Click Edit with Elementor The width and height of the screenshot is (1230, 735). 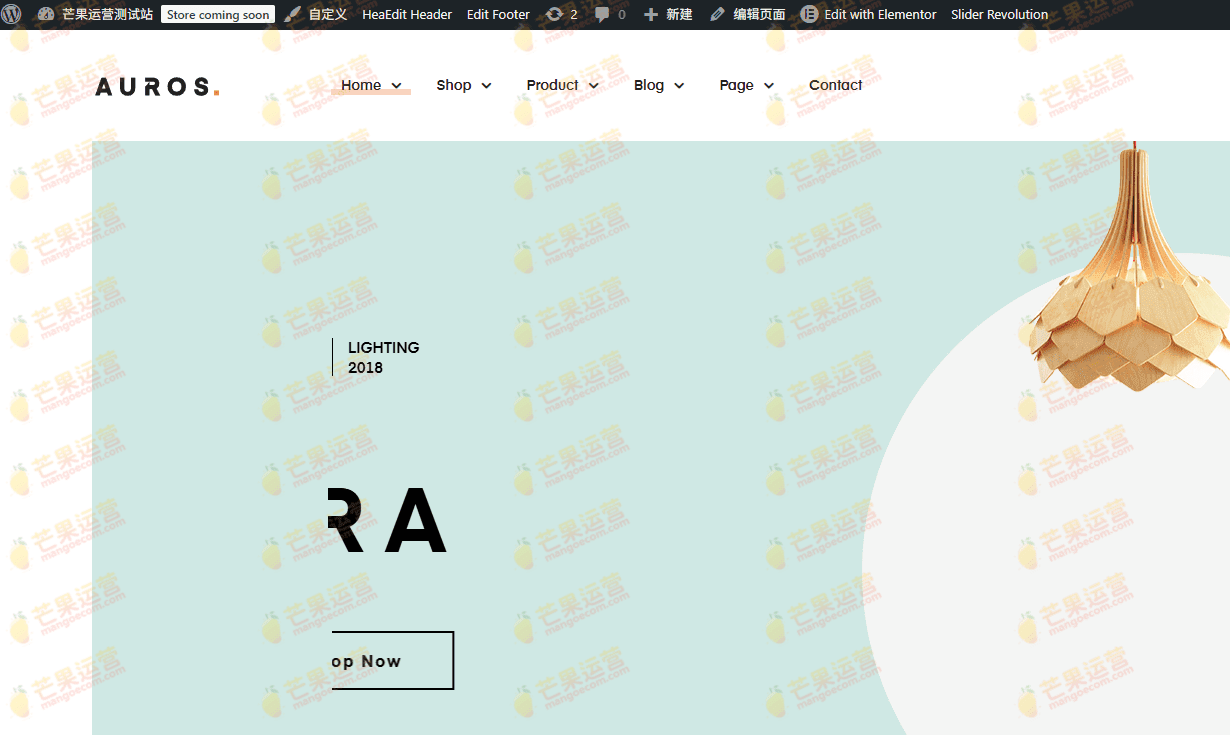[880, 14]
